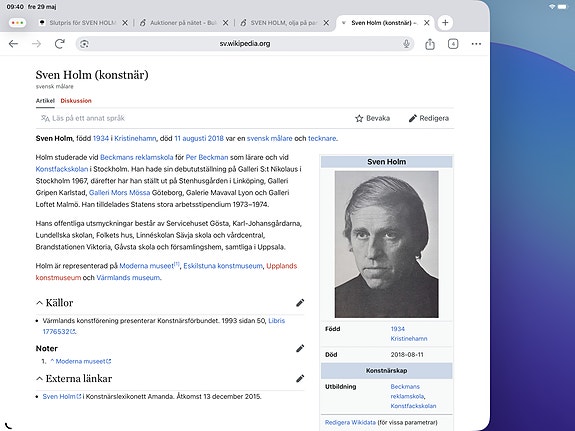Screen dimensions: 575x431
Task: Follow the Beckmans reklamskola link in text
Action: tap(136, 157)
